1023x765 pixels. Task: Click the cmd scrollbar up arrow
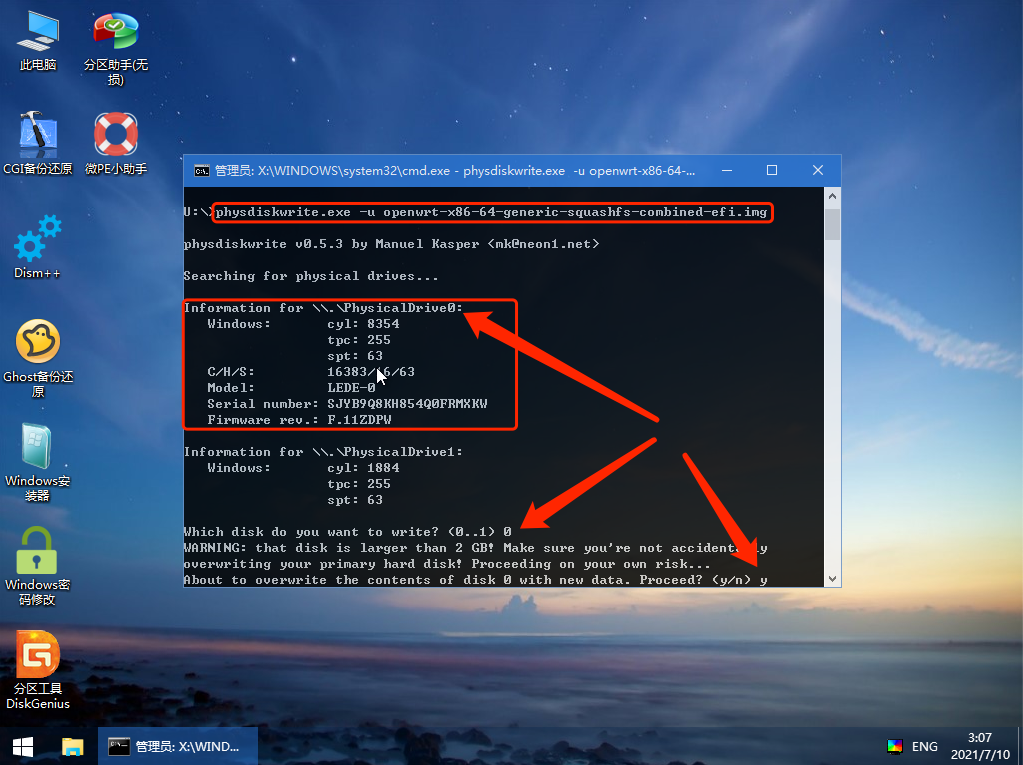pyautogui.click(x=832, y=196)
